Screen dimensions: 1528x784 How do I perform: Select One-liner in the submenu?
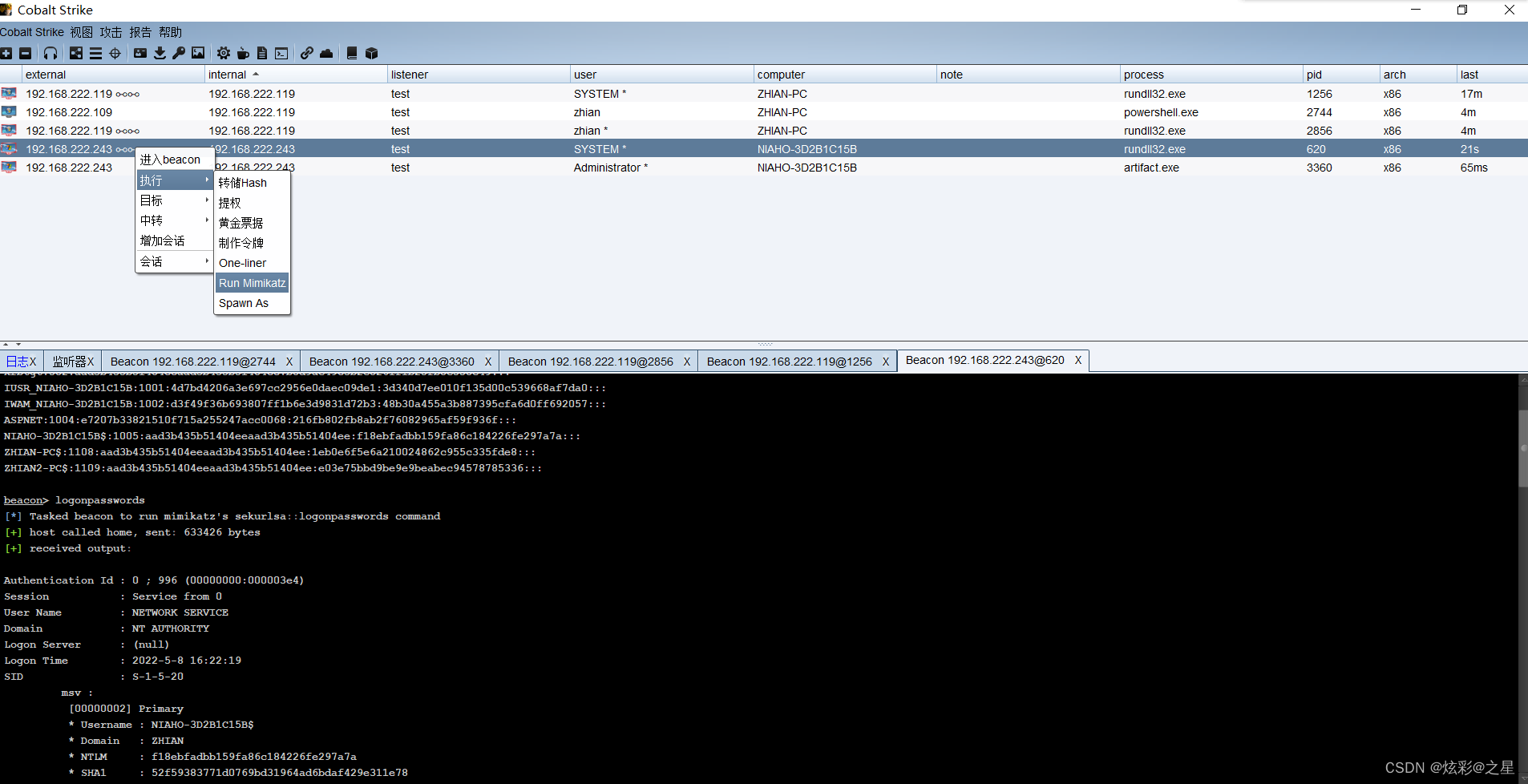coord(252,263)
